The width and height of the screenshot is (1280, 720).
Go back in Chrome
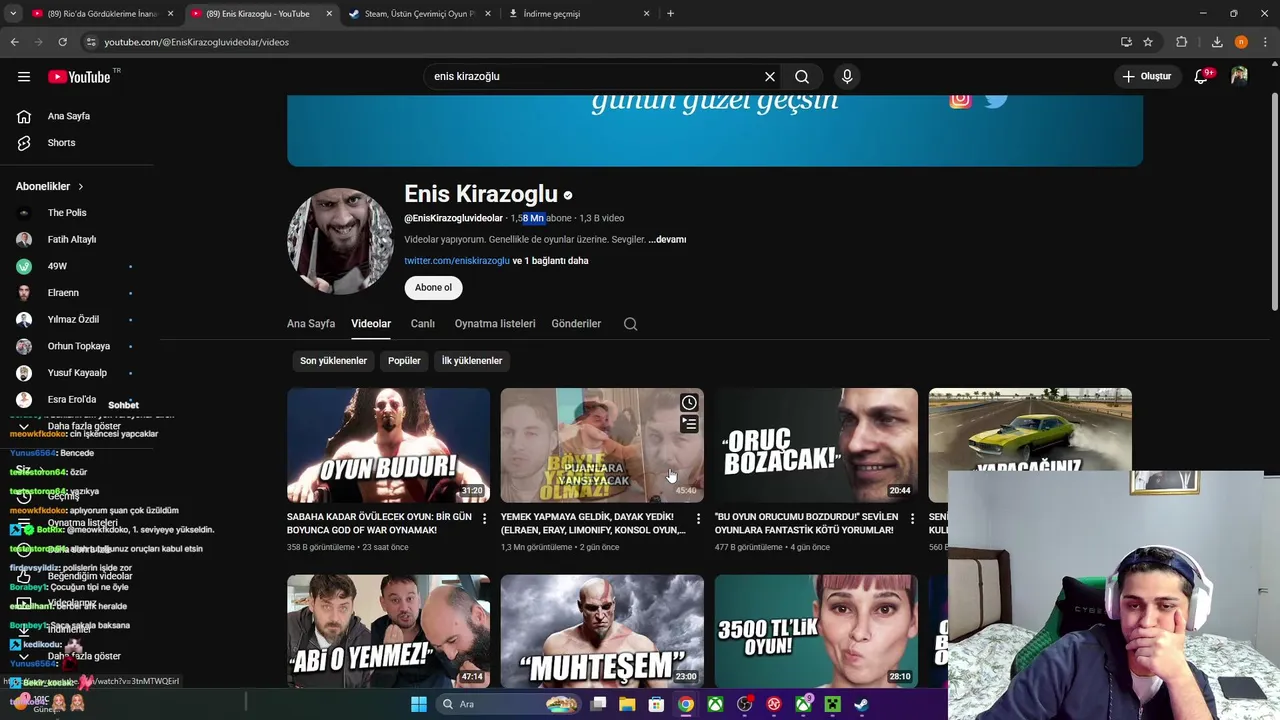[x=14, y=42]
